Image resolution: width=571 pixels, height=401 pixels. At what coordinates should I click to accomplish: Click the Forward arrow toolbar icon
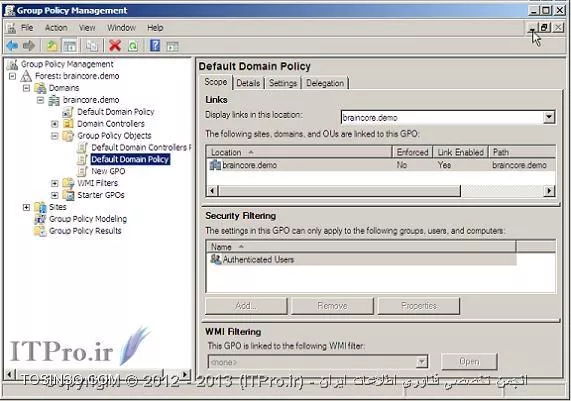pyautogui.click(x=29, y=46)
